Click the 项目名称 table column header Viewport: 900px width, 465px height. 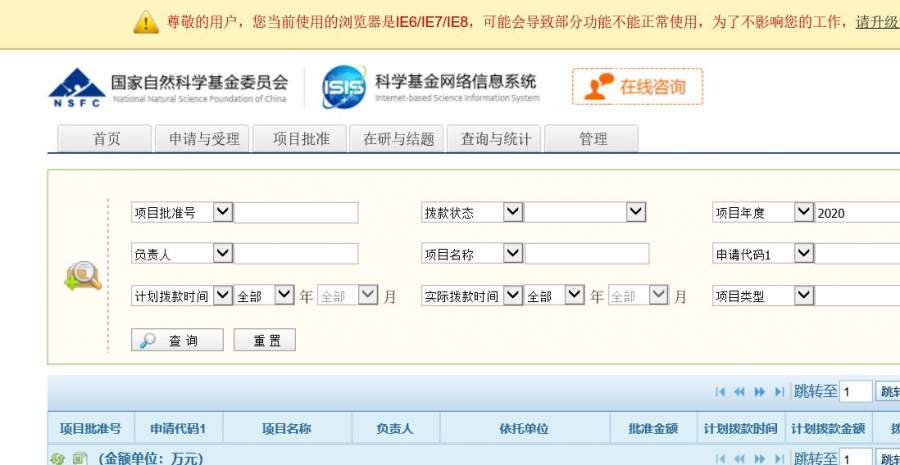[287, 428]
